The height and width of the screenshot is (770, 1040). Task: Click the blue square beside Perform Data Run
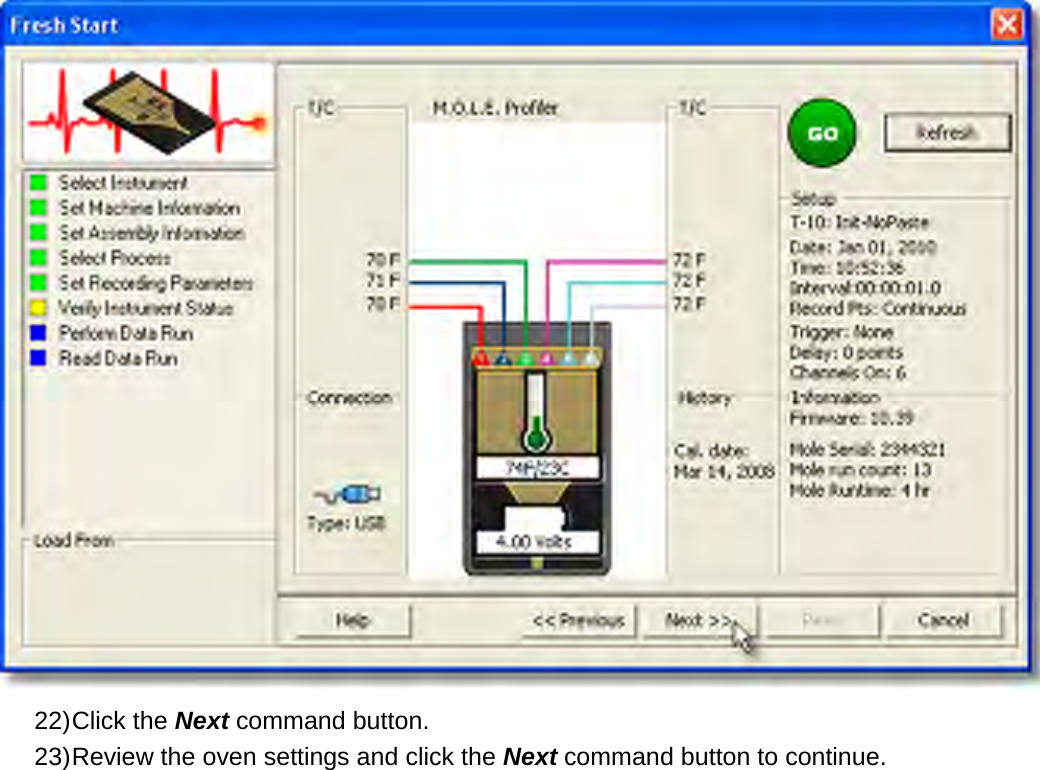click(38, 333)
